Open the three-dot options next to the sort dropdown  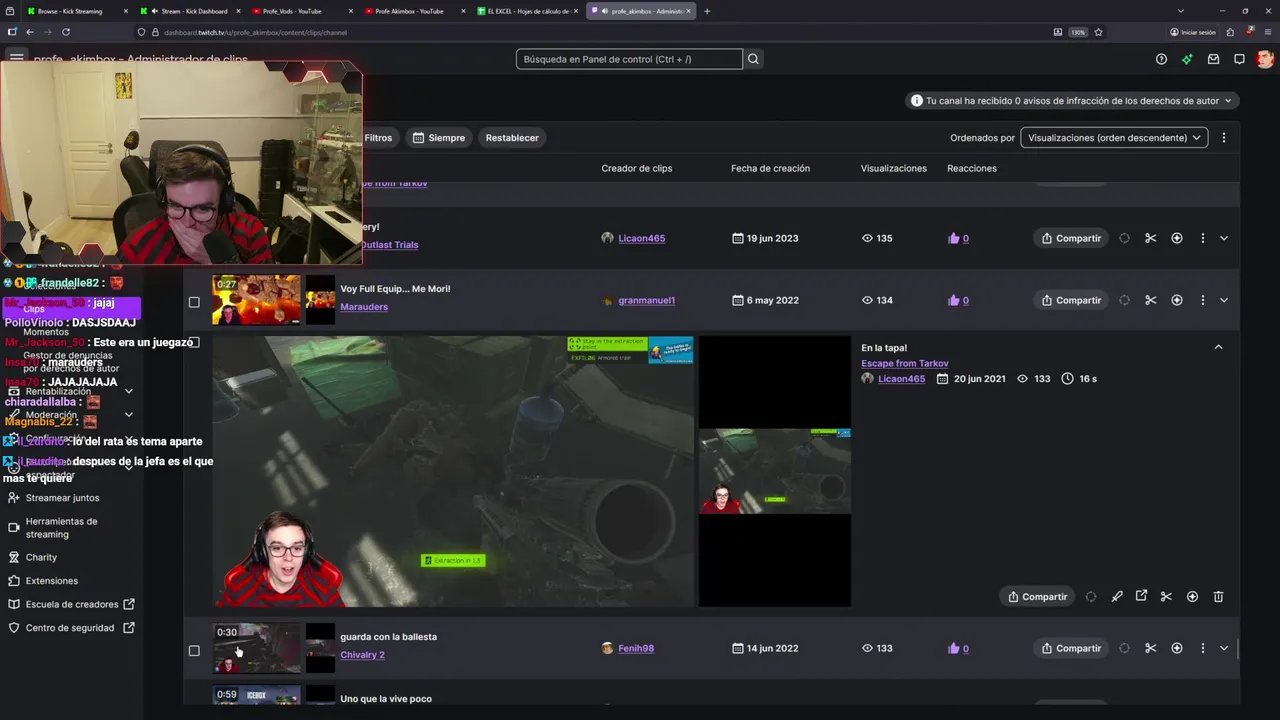(x=1223, y=138)
